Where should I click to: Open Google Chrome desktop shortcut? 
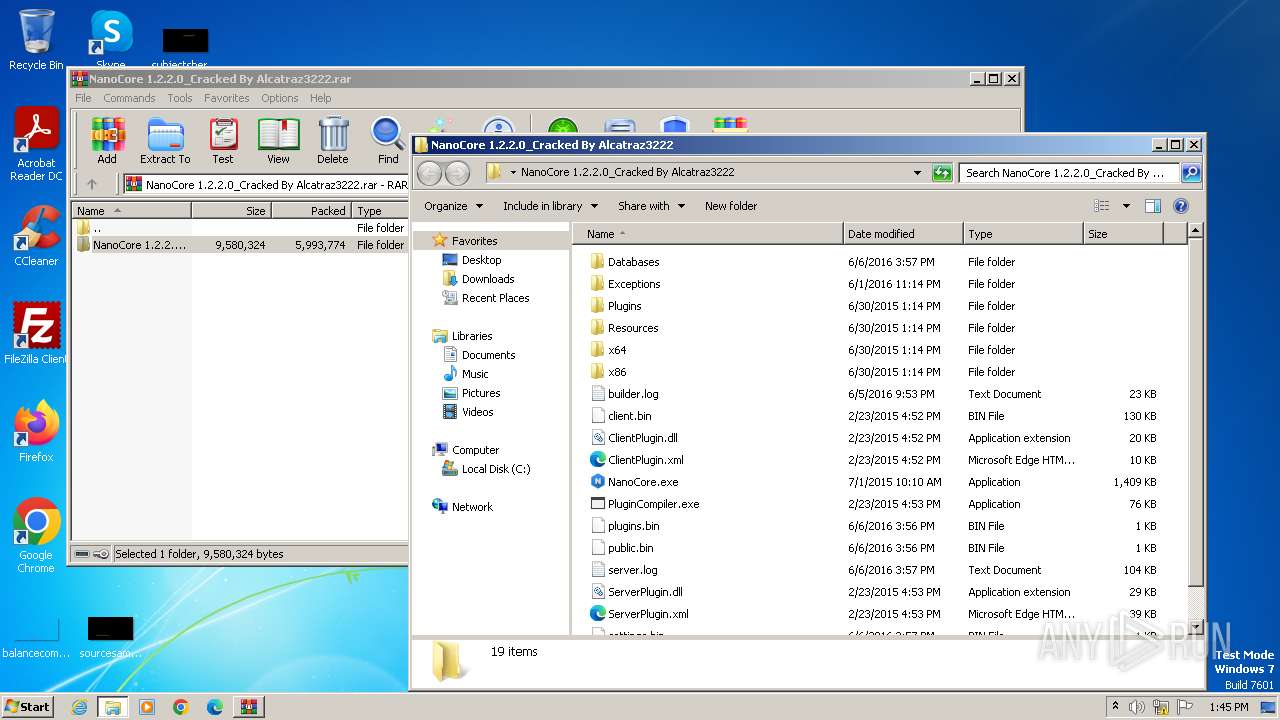pyautogui.click(x=36, y=536)
